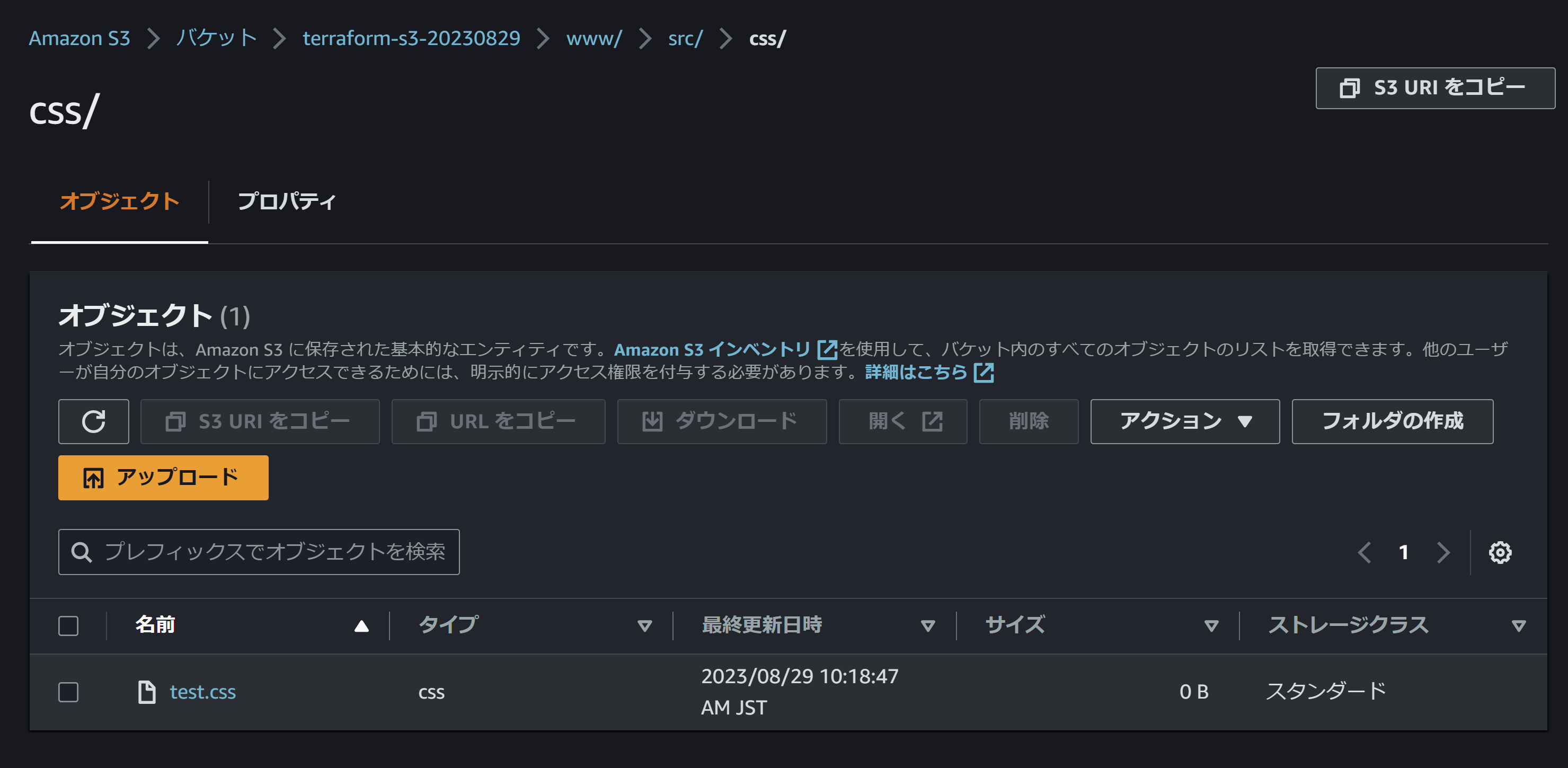
Task: Sort by タイプ column arrow
Action: coord(644,625)
